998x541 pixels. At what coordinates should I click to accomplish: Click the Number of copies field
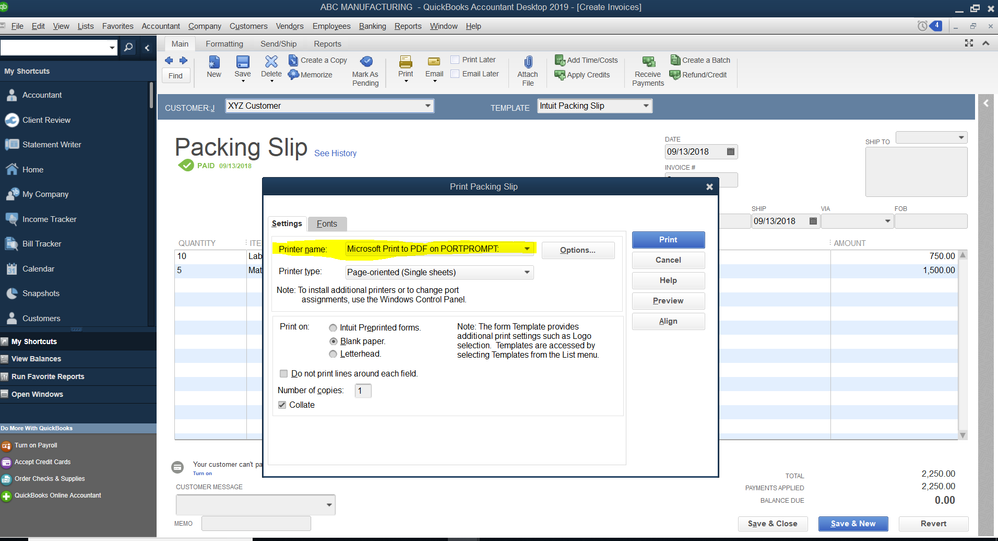tap(363, 391)
